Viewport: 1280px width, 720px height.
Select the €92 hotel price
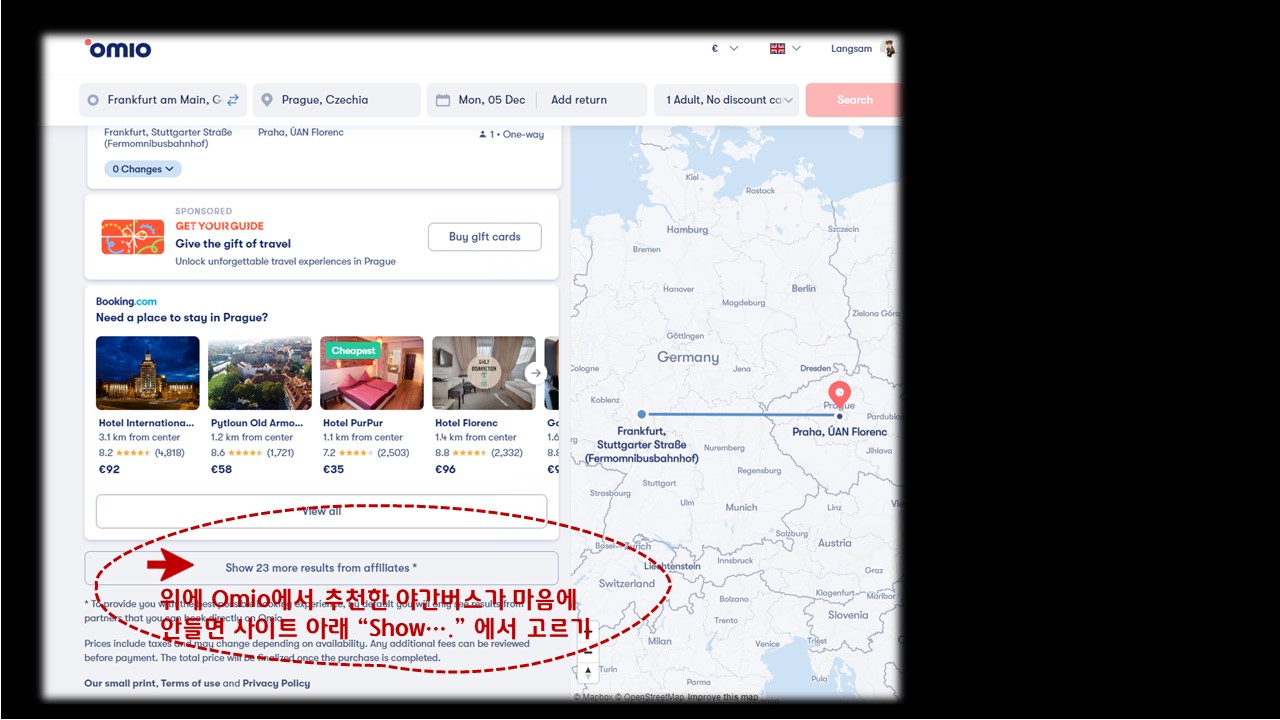point(109,469)
